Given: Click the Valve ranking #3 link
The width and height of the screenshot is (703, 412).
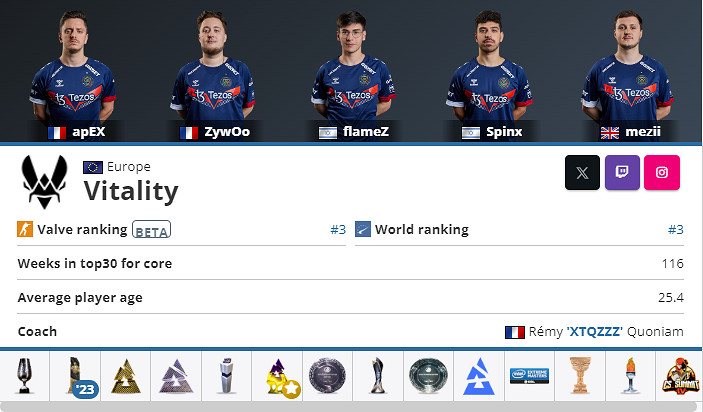Looking at the screenshot, I should coord(338,230).
